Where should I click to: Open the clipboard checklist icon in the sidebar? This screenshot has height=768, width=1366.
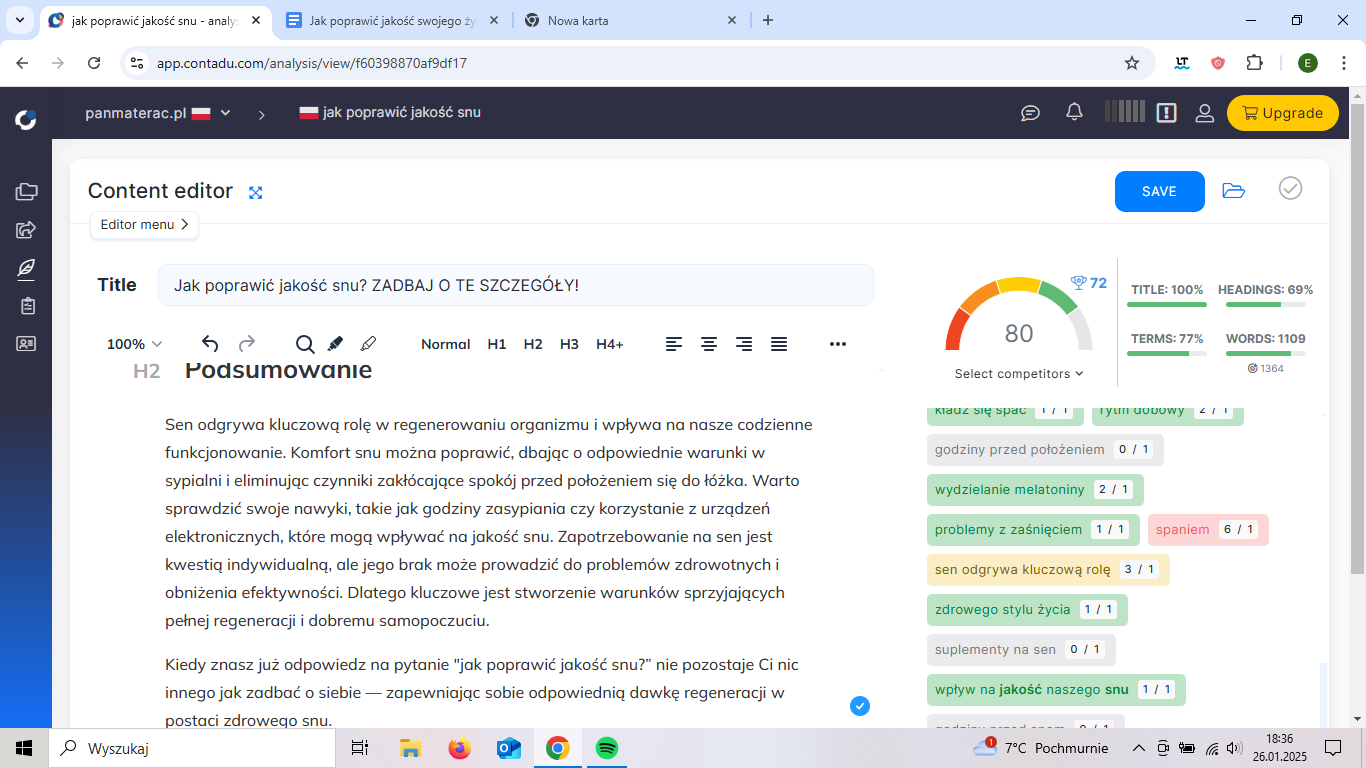coord(26,306)
